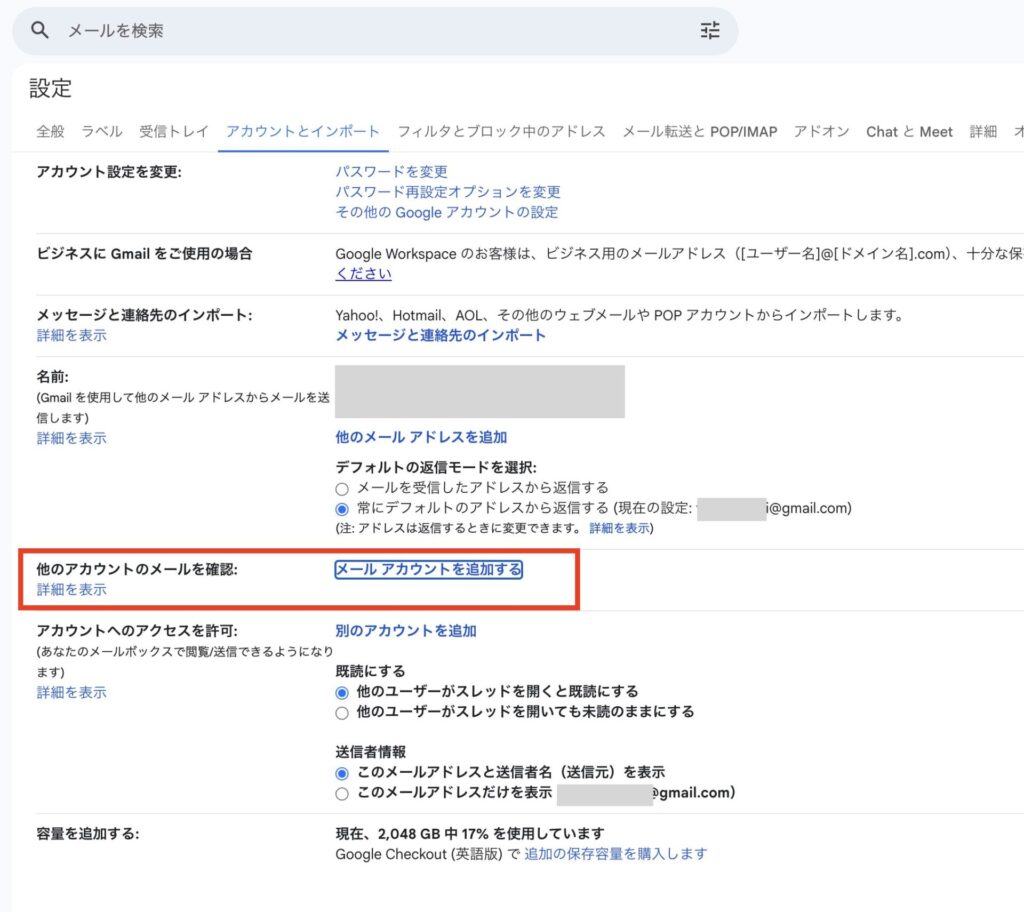Image resolution: width=1024 pixels, height=912 pixels.
Task: Open the Chat と Meet tab
Action: click(909, 132)
